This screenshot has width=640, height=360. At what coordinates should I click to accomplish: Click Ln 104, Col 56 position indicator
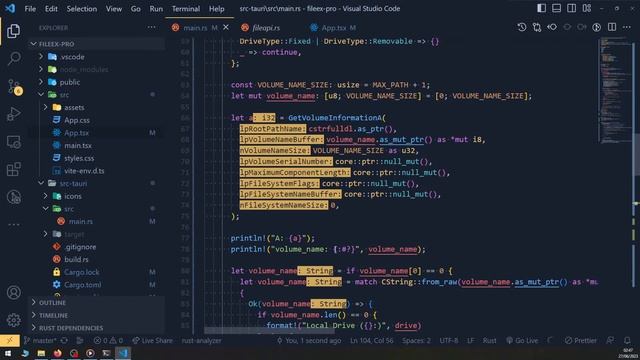tap(371, 340)
